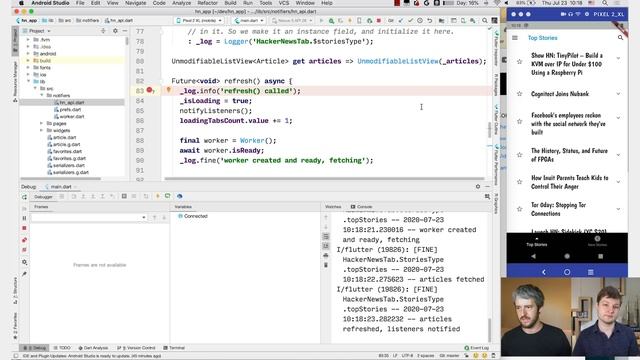
Task: Open the frames thread dropdown
Action: [89, 218]
